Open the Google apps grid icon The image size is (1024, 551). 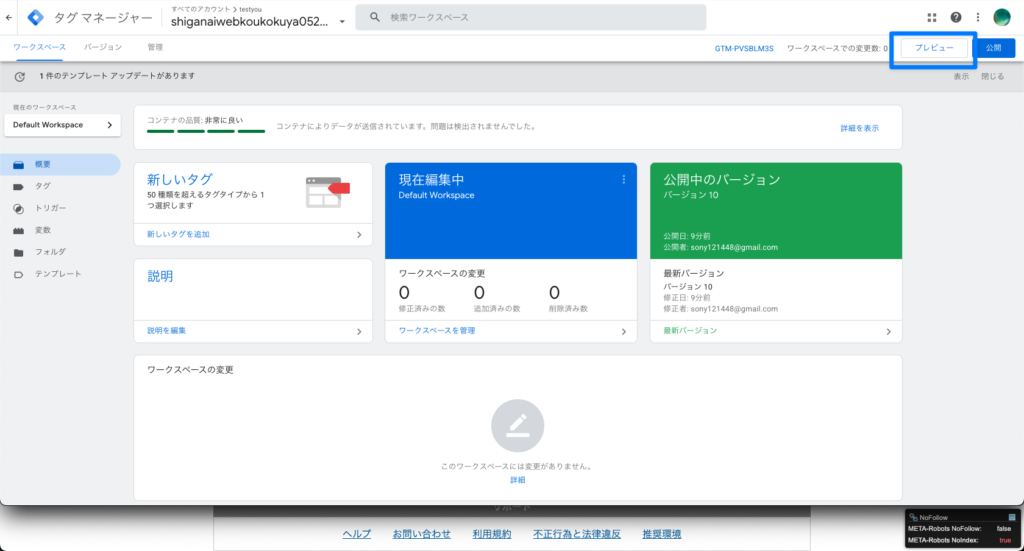pyautogui.click(x=932, y=17)
